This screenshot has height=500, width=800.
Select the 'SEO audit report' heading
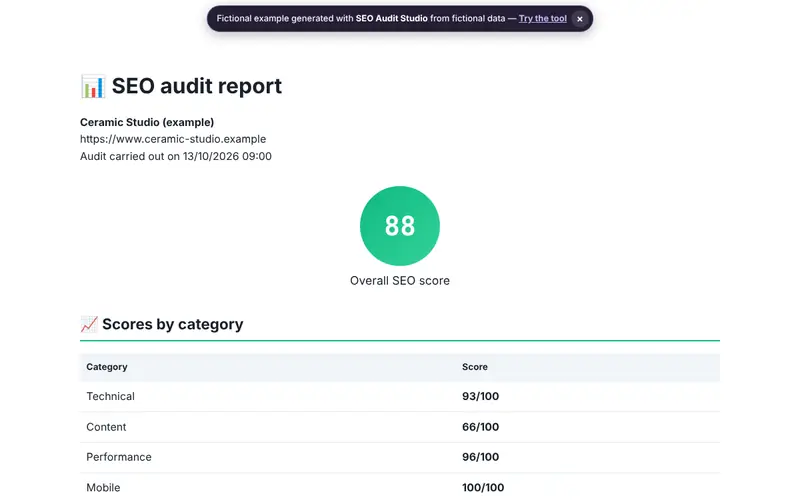(x=196, y=86)
